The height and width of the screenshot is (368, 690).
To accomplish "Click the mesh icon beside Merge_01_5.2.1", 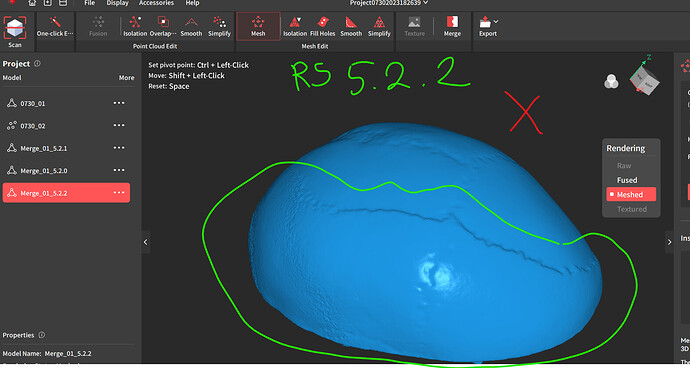I will click(x=12, y=148).
